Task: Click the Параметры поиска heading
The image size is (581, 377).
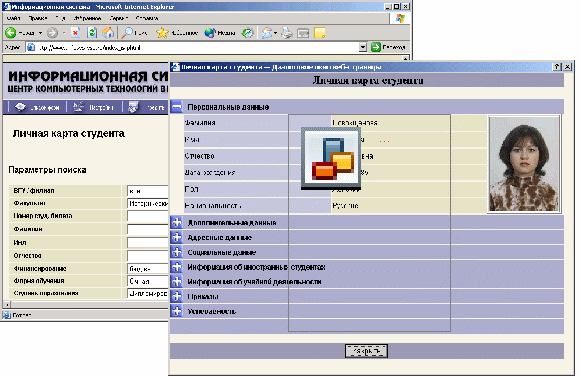Action: point(47,170)
